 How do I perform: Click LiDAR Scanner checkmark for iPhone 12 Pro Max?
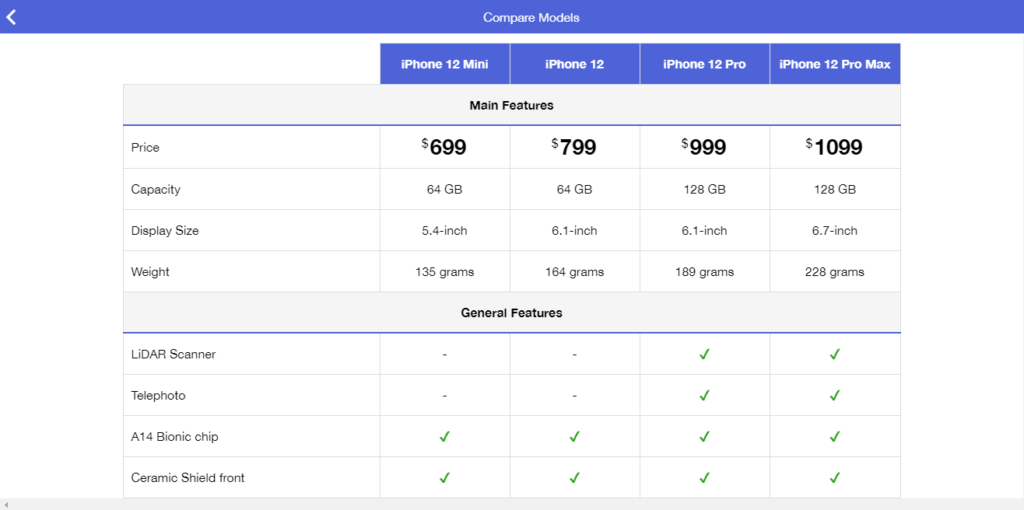(834, 354)
